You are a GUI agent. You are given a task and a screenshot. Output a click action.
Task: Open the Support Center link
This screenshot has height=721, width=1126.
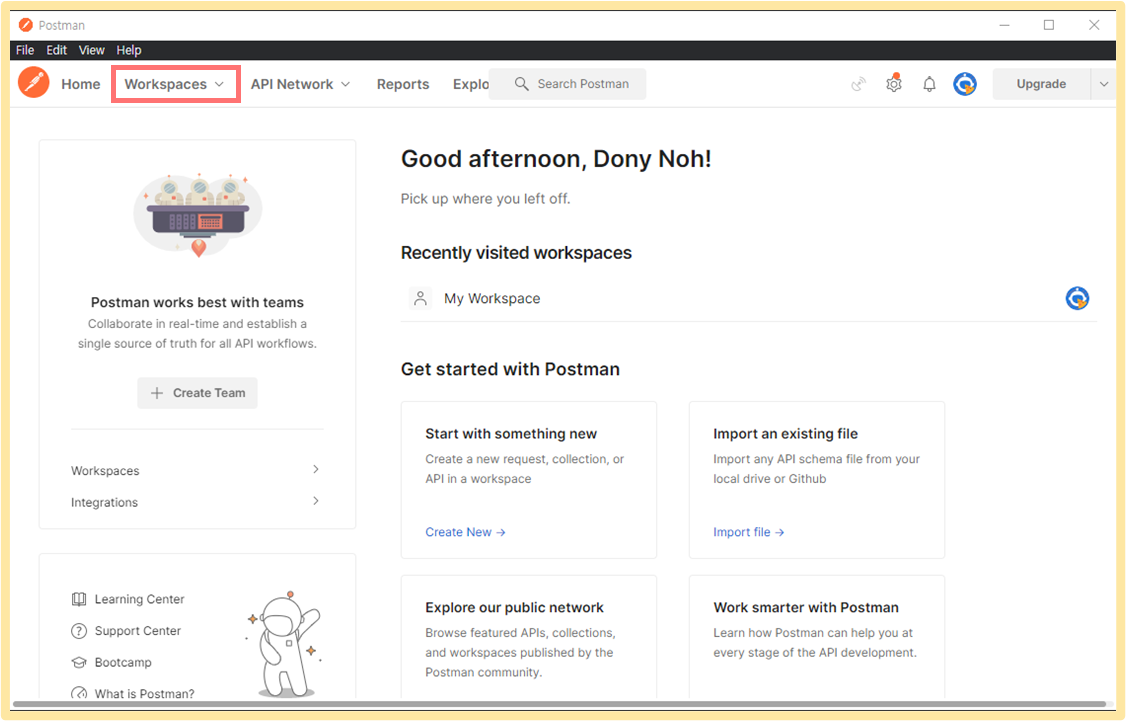pyautogui.click(x=138, y=631)
